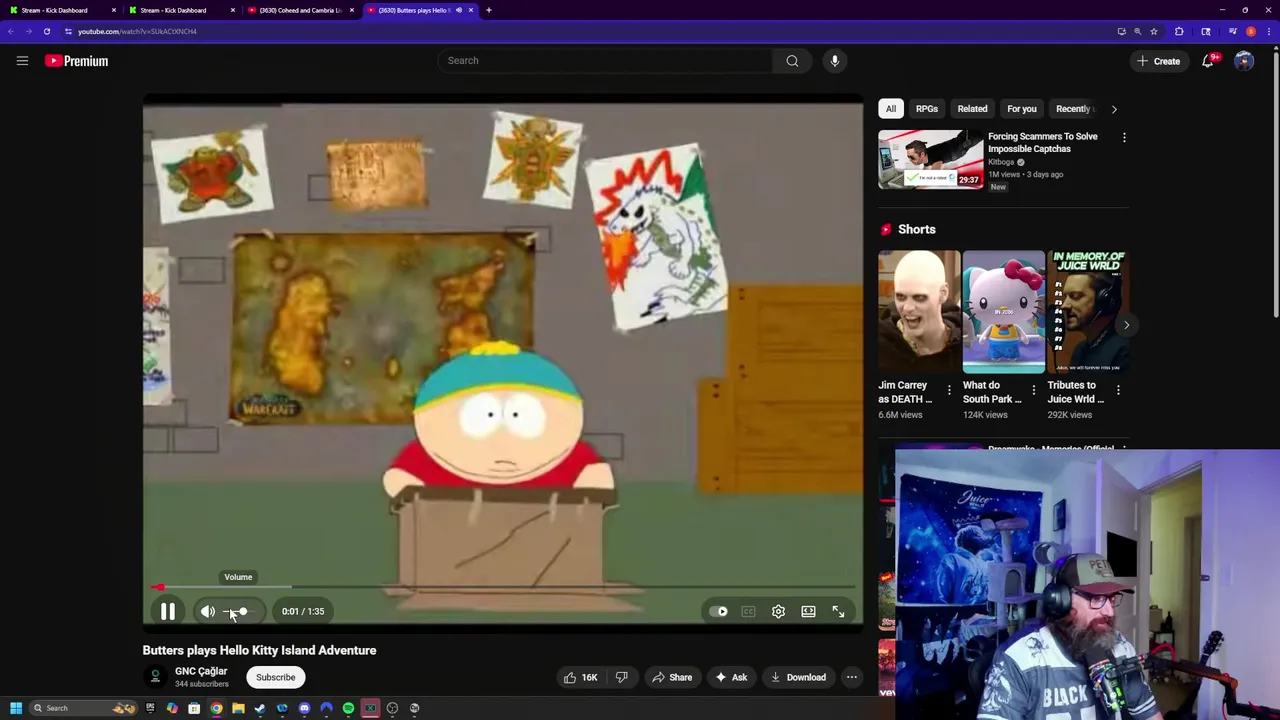Open options for Jim Carrey short
The width and height of the screenshot is (1280, 720).
pos(949,390)
